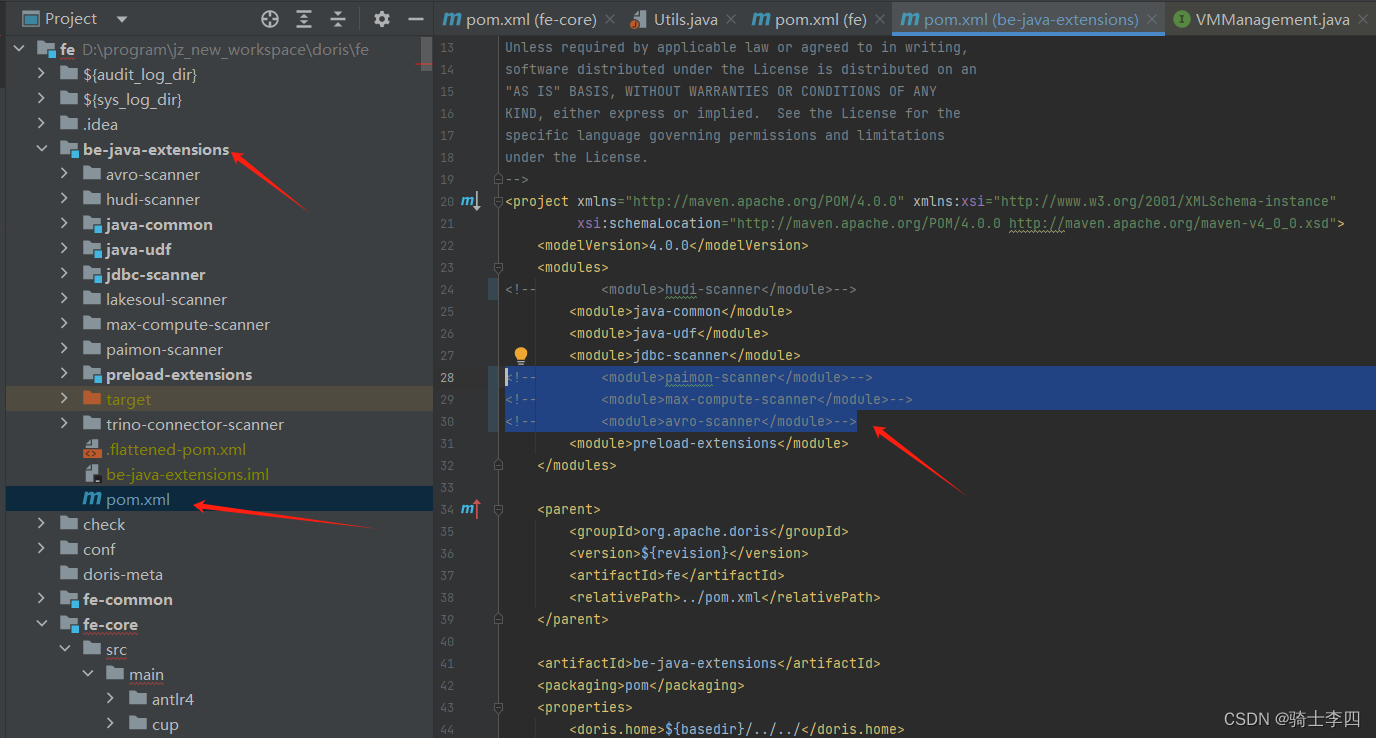Select the check folder
The height and width of the screenshot is (738, 1376).
[x=104, y=524]
